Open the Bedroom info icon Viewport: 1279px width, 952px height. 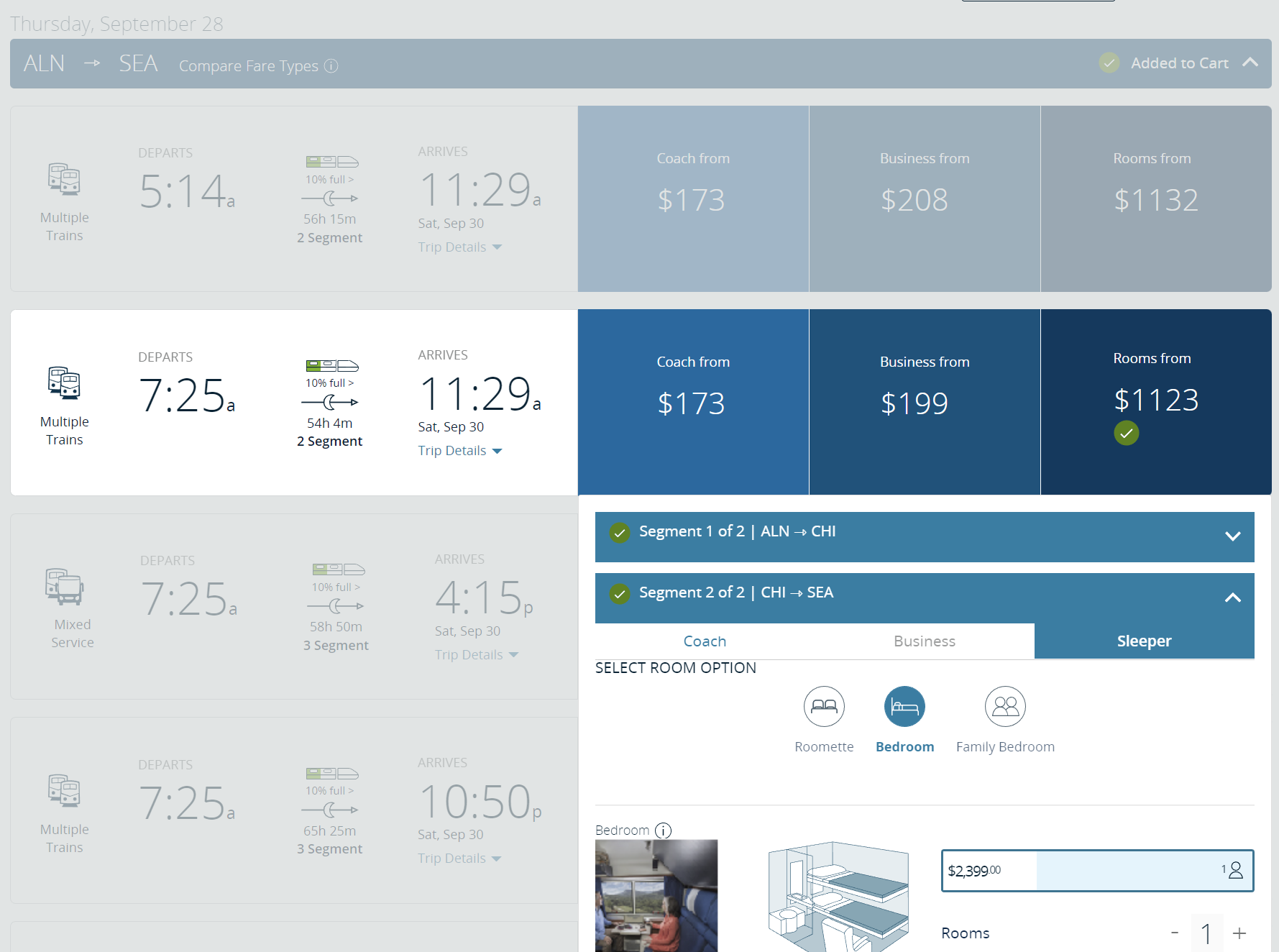point(664,830)
